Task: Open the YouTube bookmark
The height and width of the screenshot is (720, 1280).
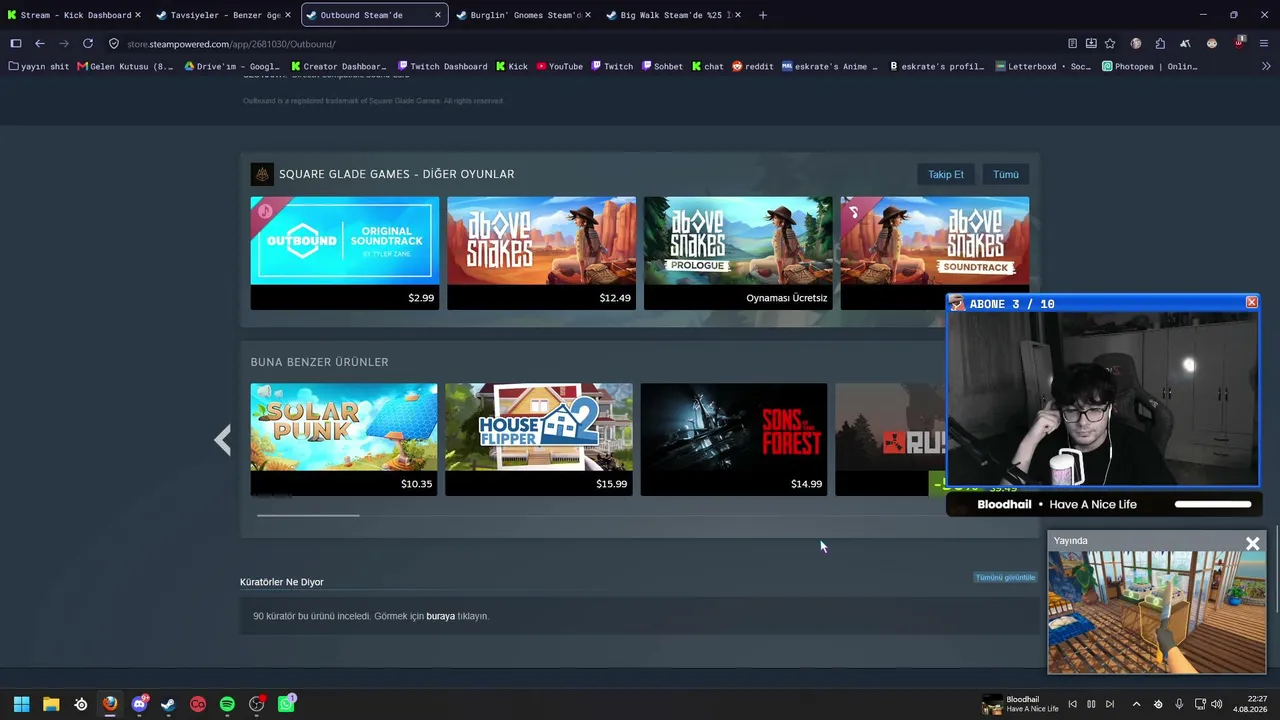Action: pyautogui.click(x=559, y=67)
